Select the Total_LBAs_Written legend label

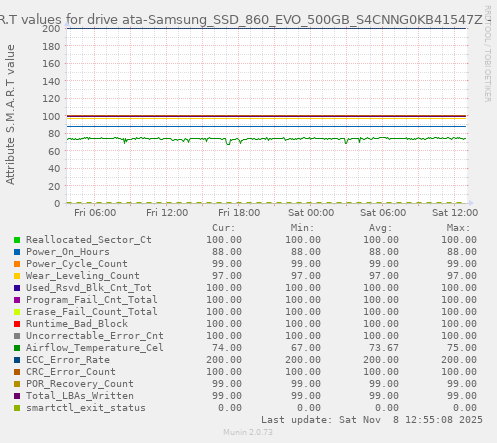(x=80, y=396)
